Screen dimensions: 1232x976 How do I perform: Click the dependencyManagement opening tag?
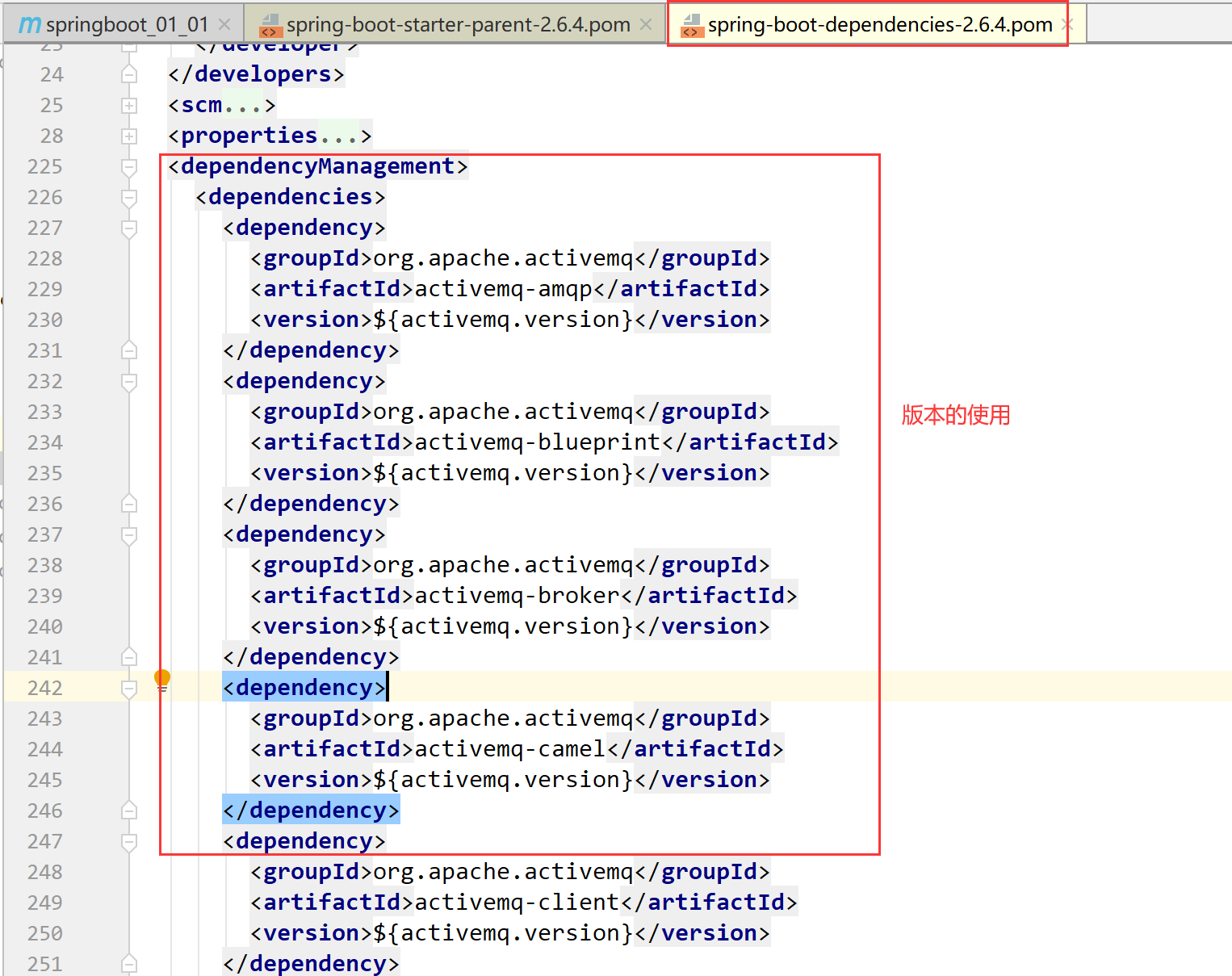(318, 166)
